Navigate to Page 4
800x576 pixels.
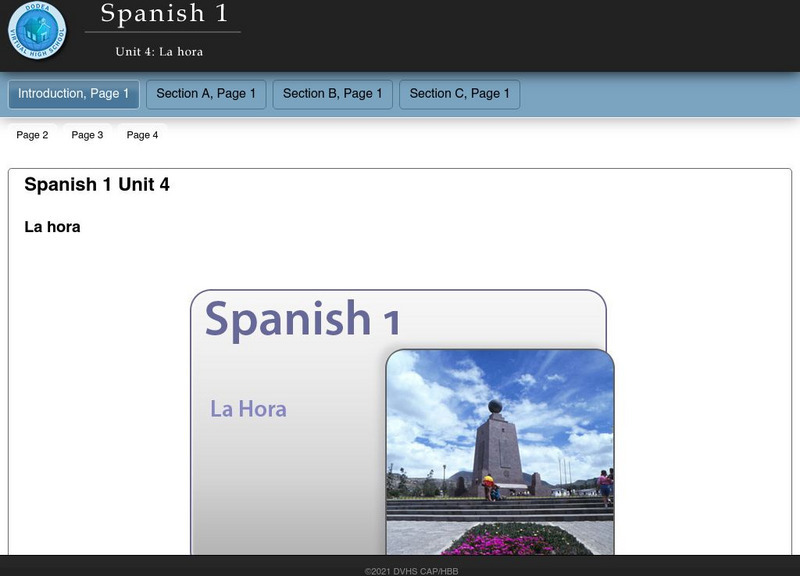click(x=142, y=135)
